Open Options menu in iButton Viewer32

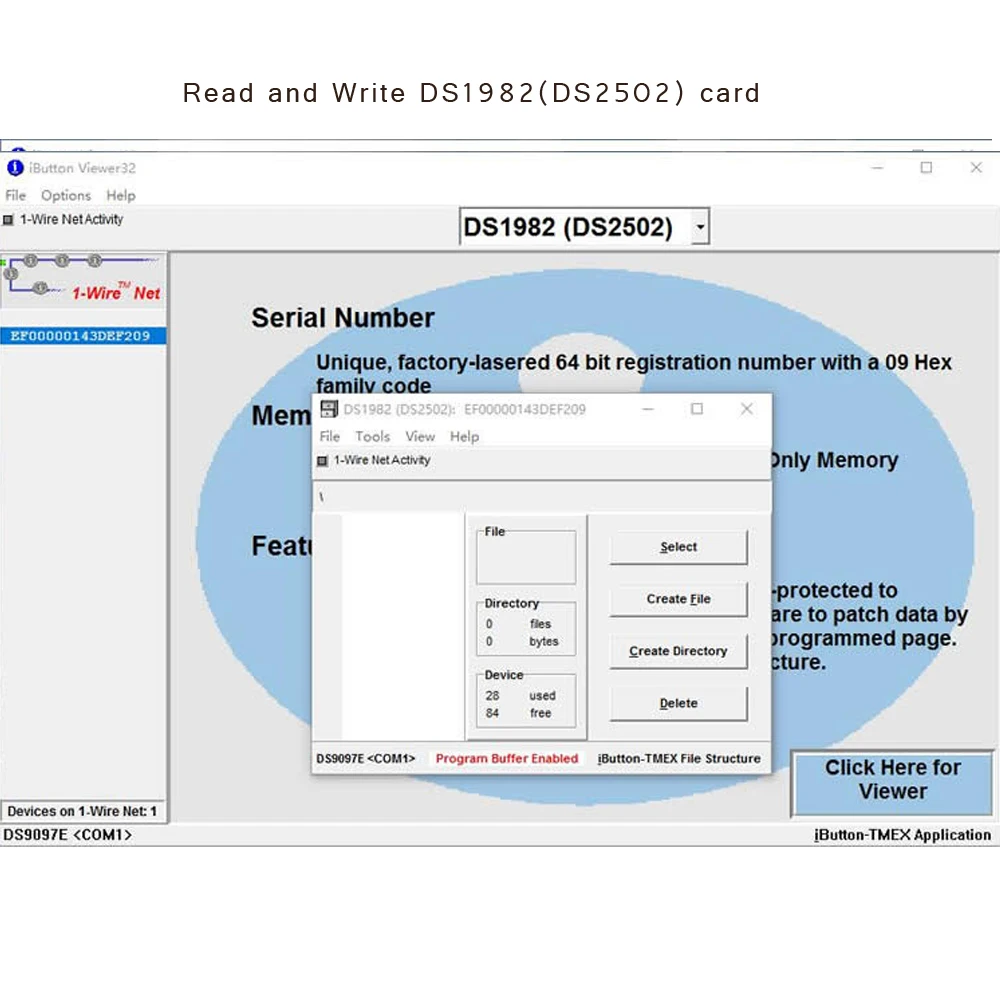(x=66, y=195)
